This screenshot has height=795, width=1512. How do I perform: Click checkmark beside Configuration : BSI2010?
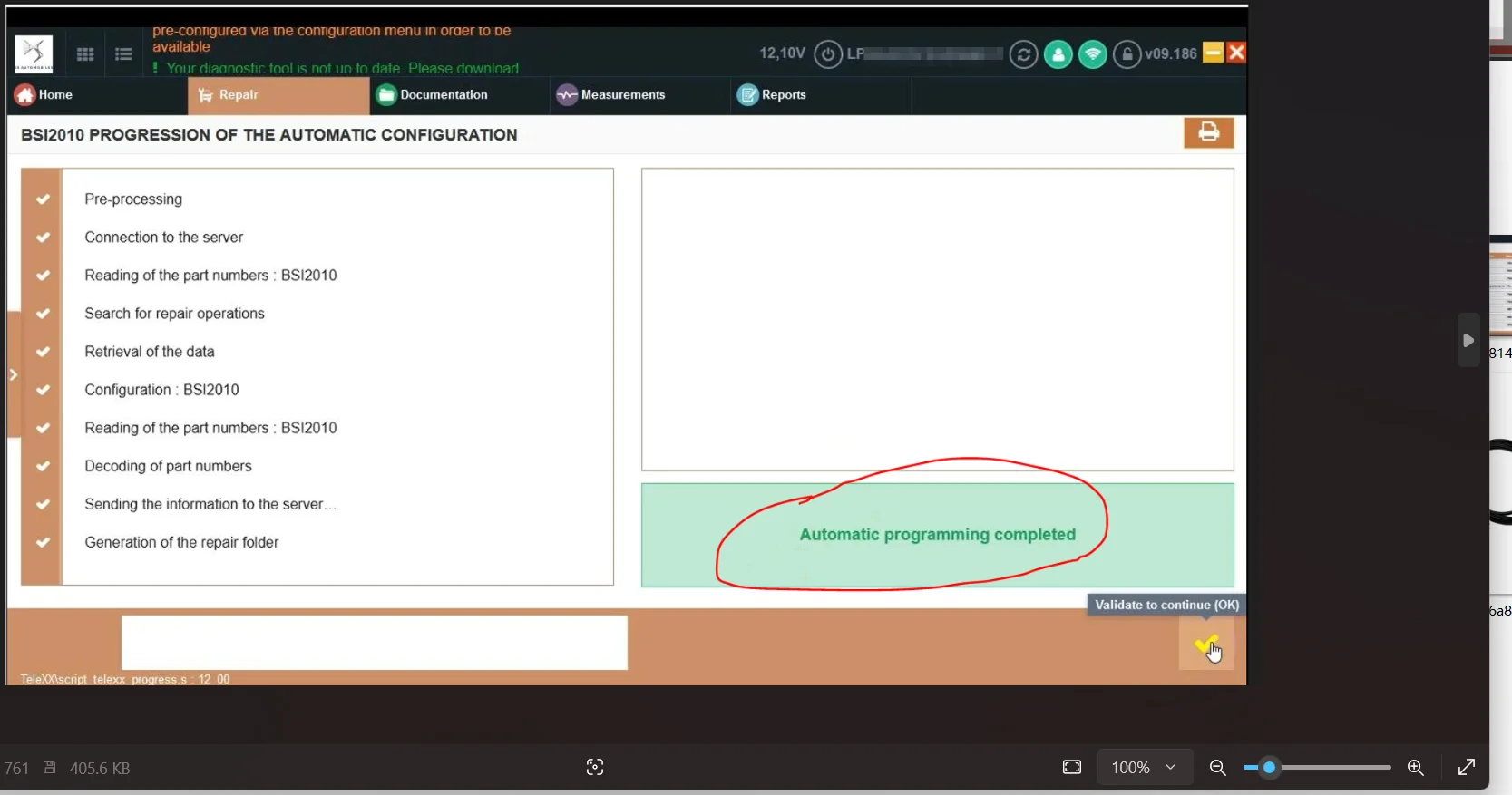tap(43, 390)
